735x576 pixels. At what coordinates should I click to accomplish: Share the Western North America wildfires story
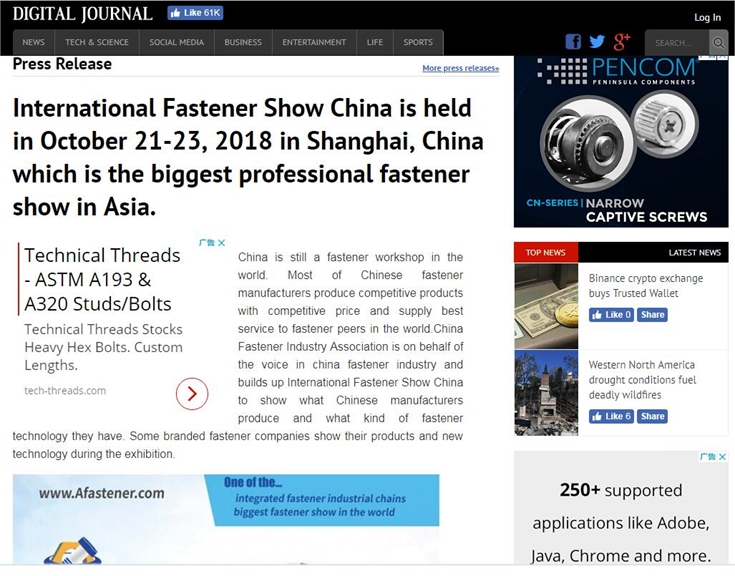click(652, 416)
